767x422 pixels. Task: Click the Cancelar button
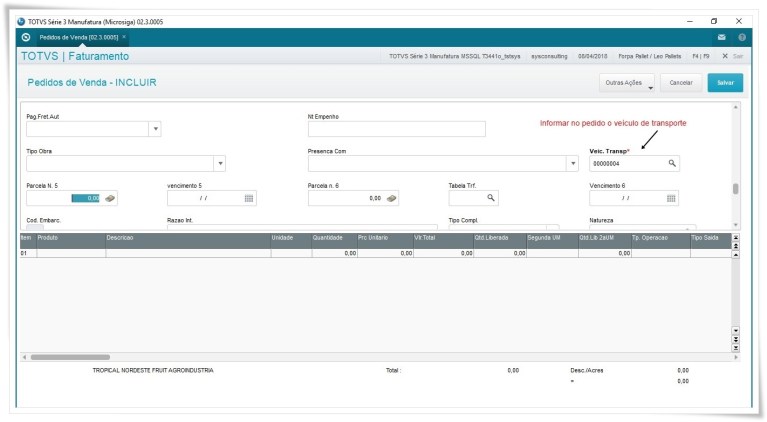point(680,83)
